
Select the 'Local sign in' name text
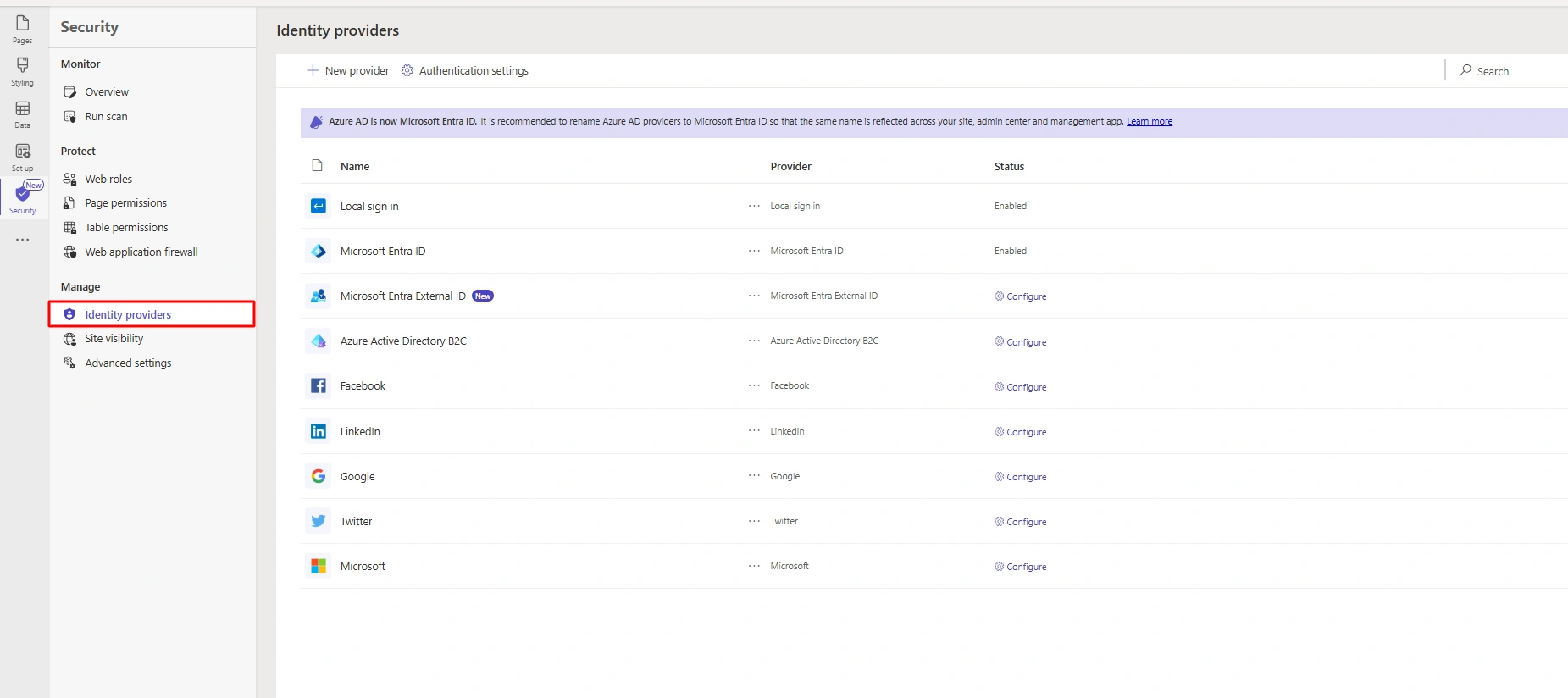tap(369, 206)
